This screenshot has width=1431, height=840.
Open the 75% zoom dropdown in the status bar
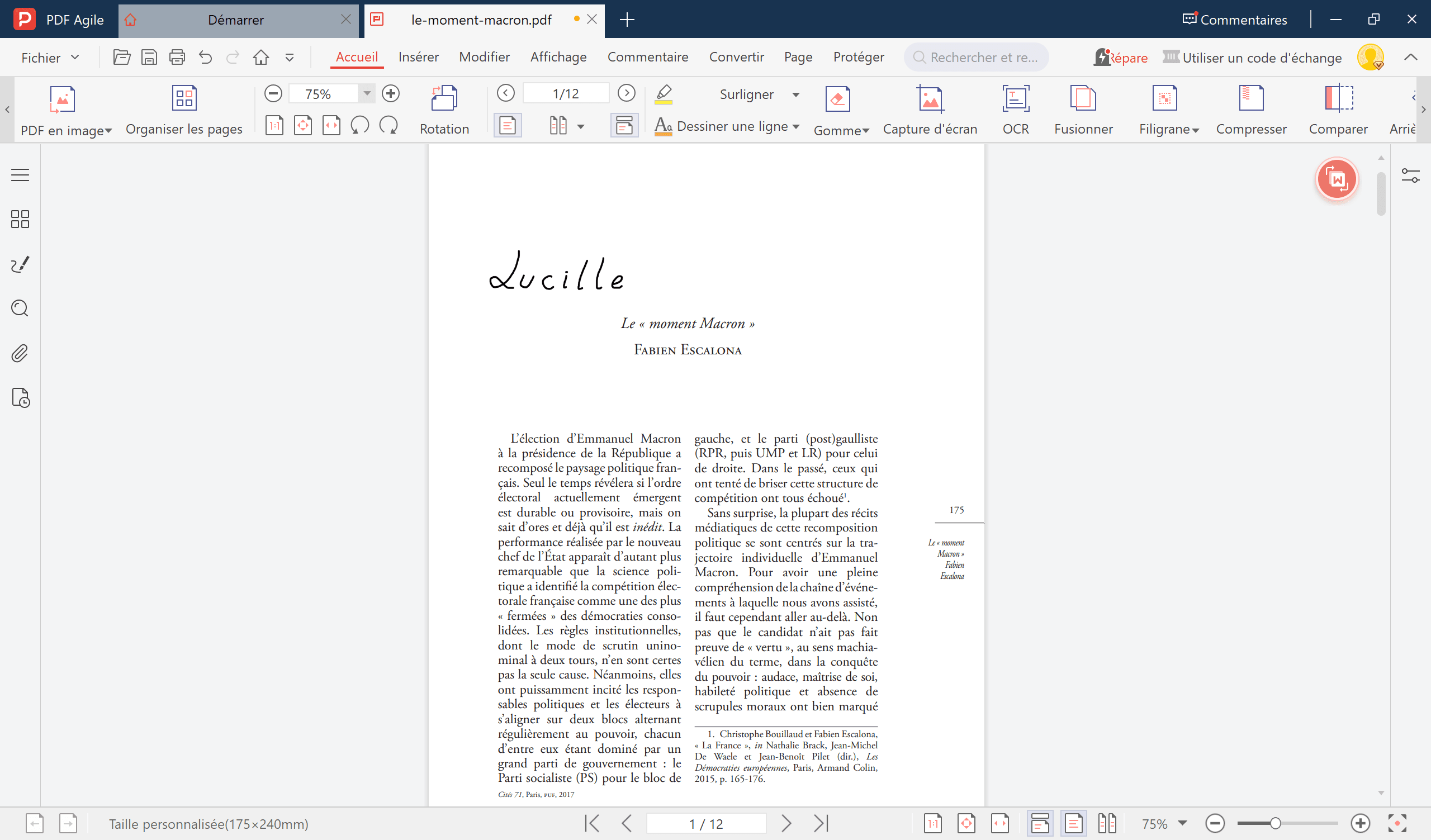click(x=1182, y=823)
